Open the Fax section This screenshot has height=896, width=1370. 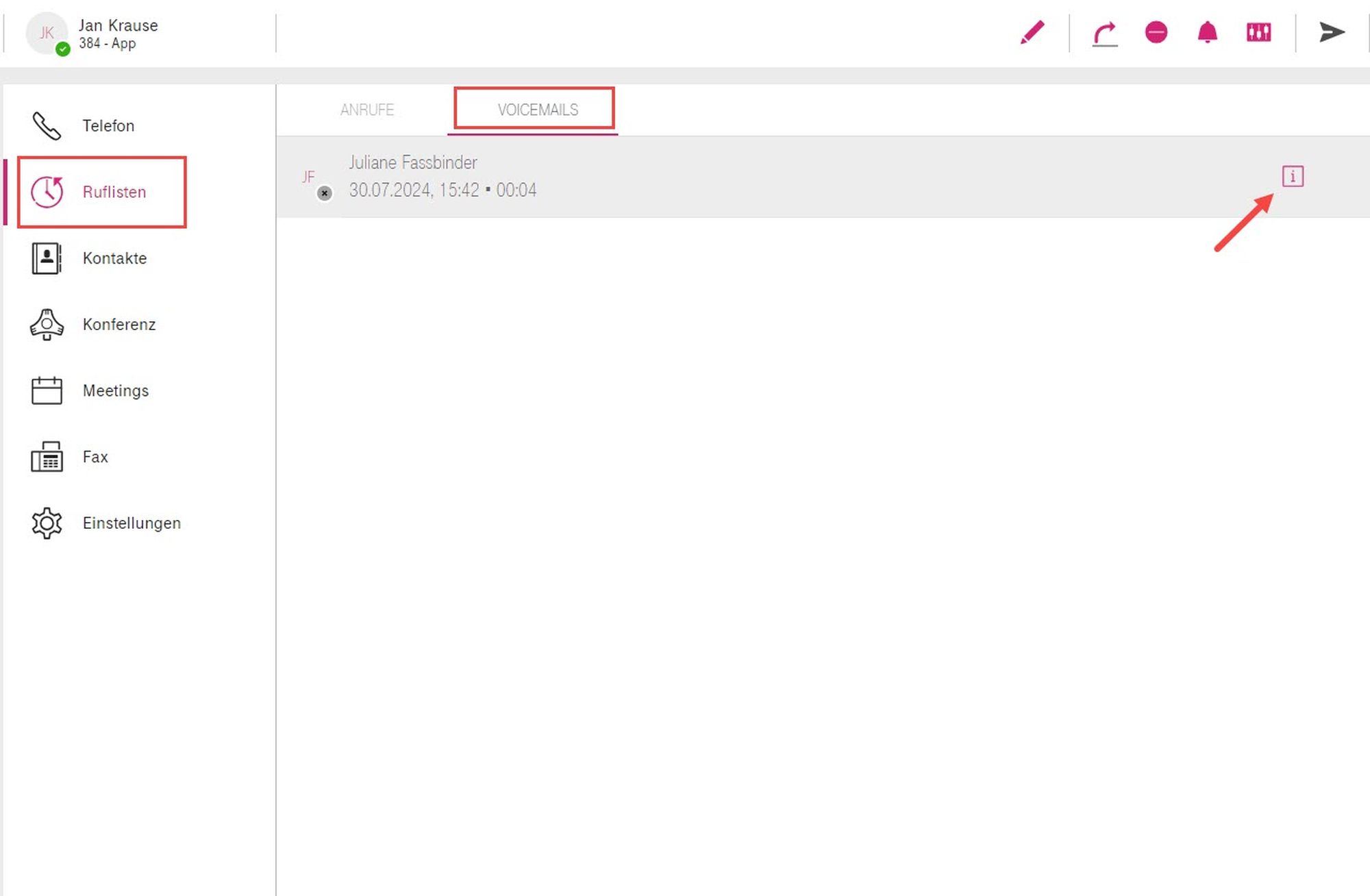(x=95, y=457)
